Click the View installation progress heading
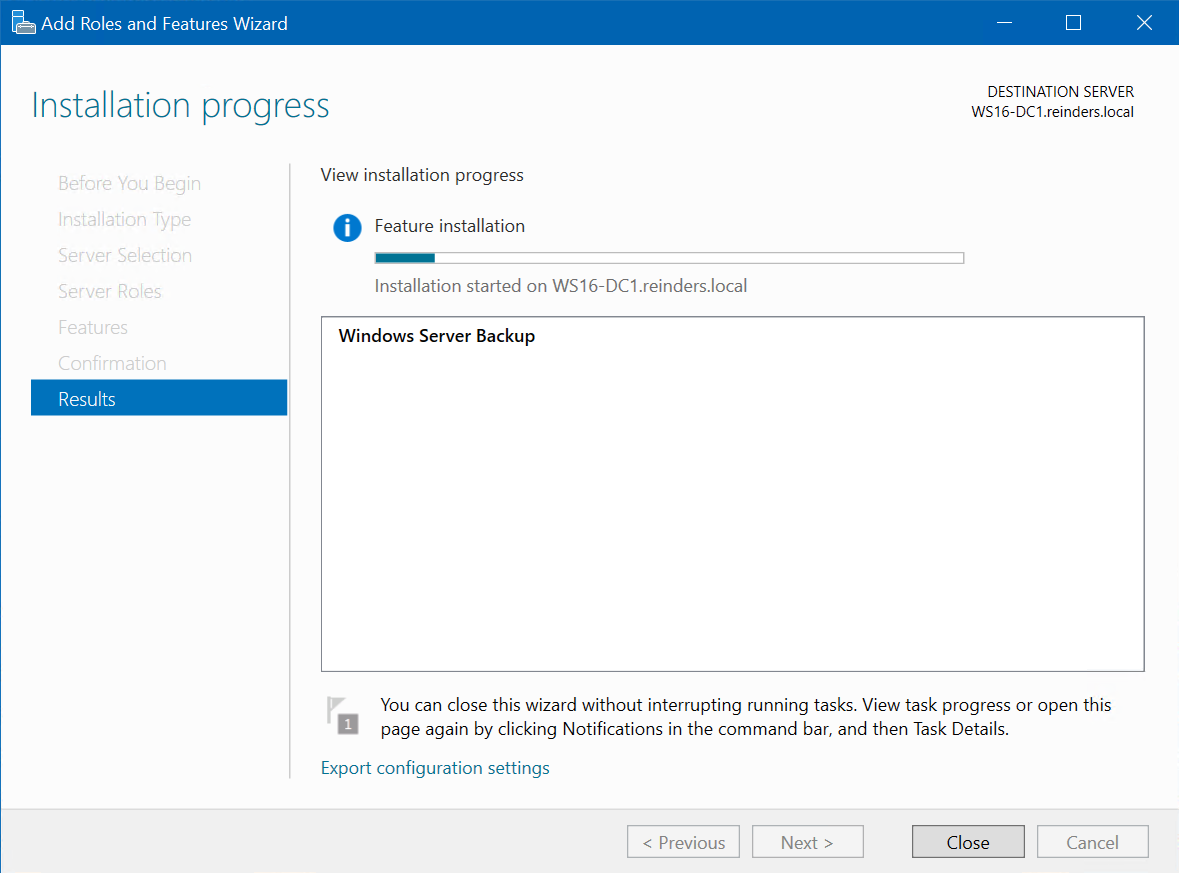This screenshot has height=873, width=1179. pyautogui.click(x=422, y=175)
